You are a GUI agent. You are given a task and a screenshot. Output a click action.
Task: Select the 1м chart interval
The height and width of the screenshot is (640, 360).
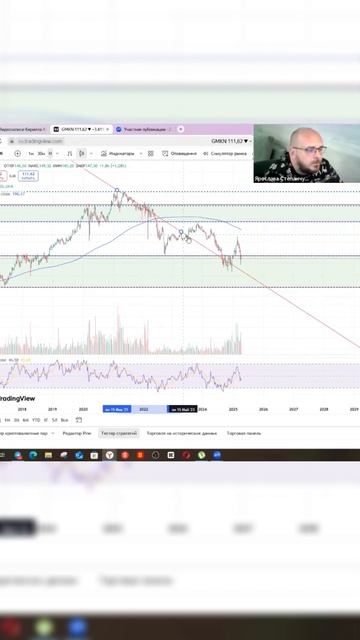coord(31,153)
